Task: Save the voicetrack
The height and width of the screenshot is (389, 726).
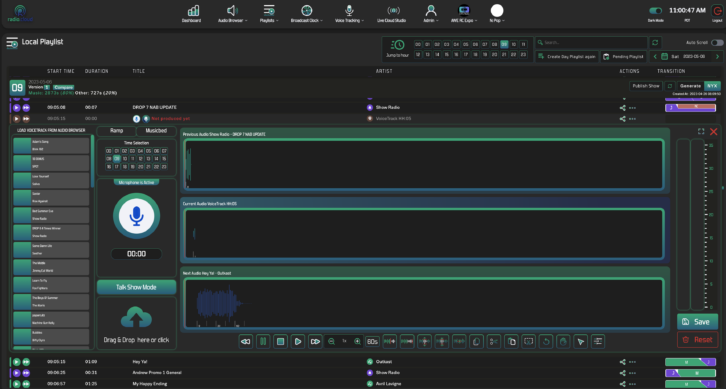Action: pyautogui.click(x=697, y=322)
